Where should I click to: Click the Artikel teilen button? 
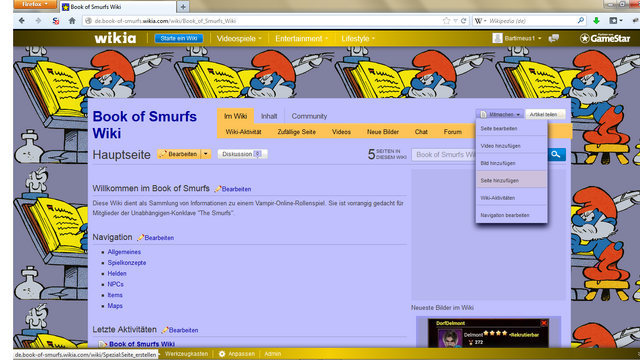point(545,114)
